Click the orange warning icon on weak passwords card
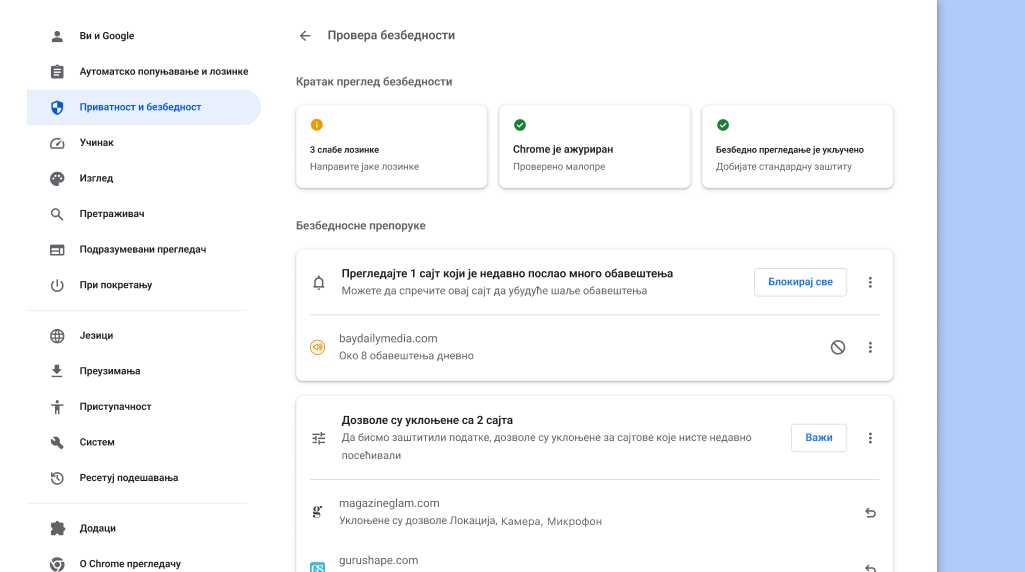The height and width of the screenshot is (572, 1025). 316,125
